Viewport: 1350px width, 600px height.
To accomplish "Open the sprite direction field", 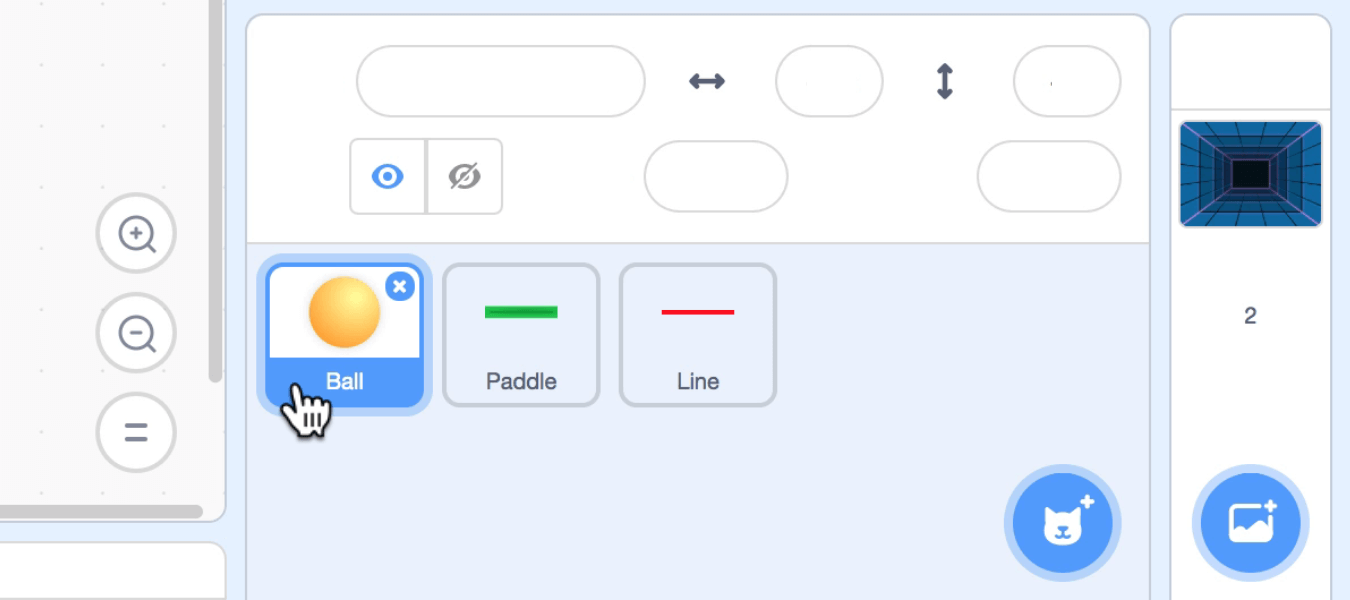I will pos(1049,177).
